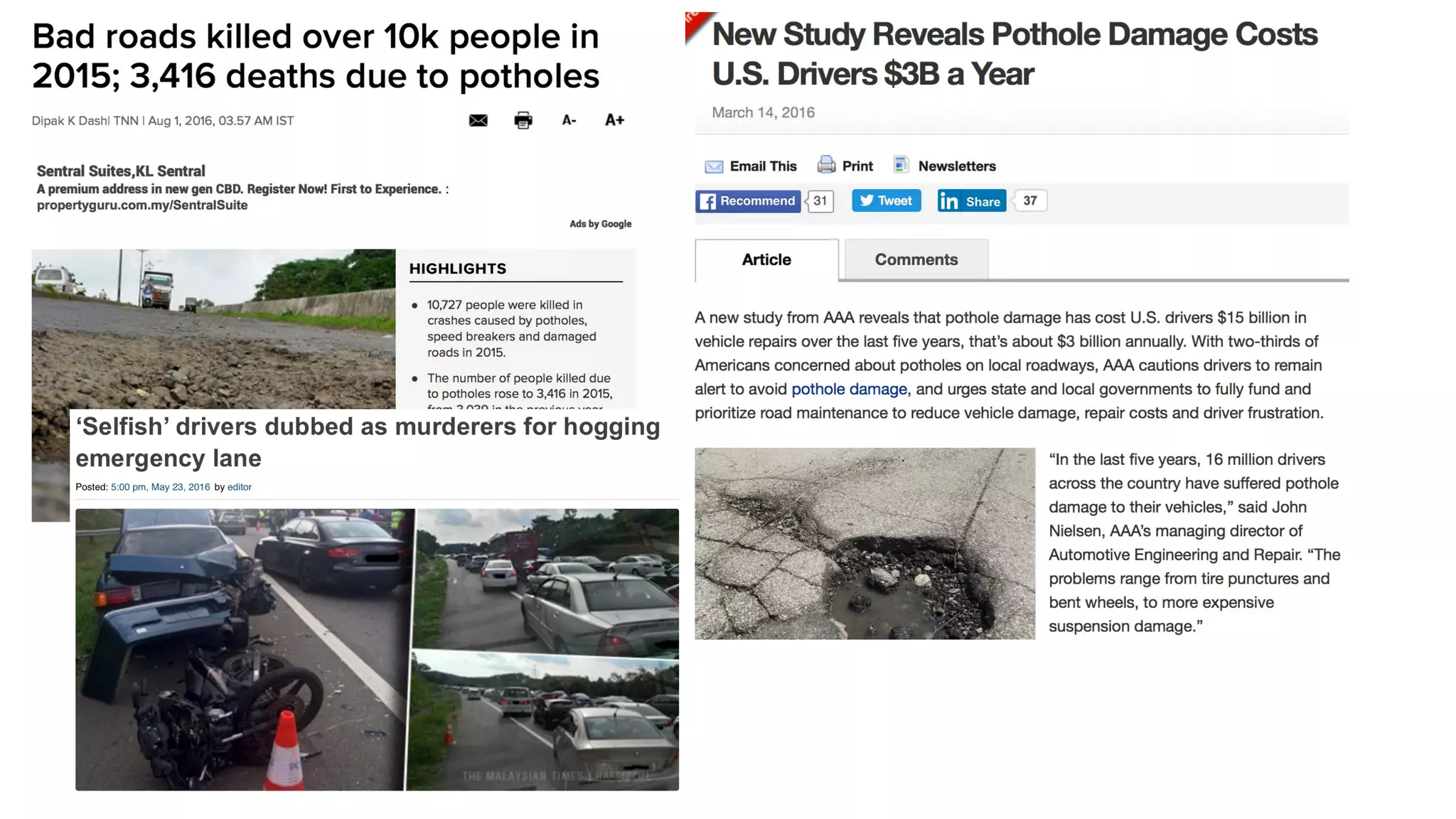Click the pothole photo in AAA article
The height and width of the screenshot is (819, 1456).
point(864,543)
